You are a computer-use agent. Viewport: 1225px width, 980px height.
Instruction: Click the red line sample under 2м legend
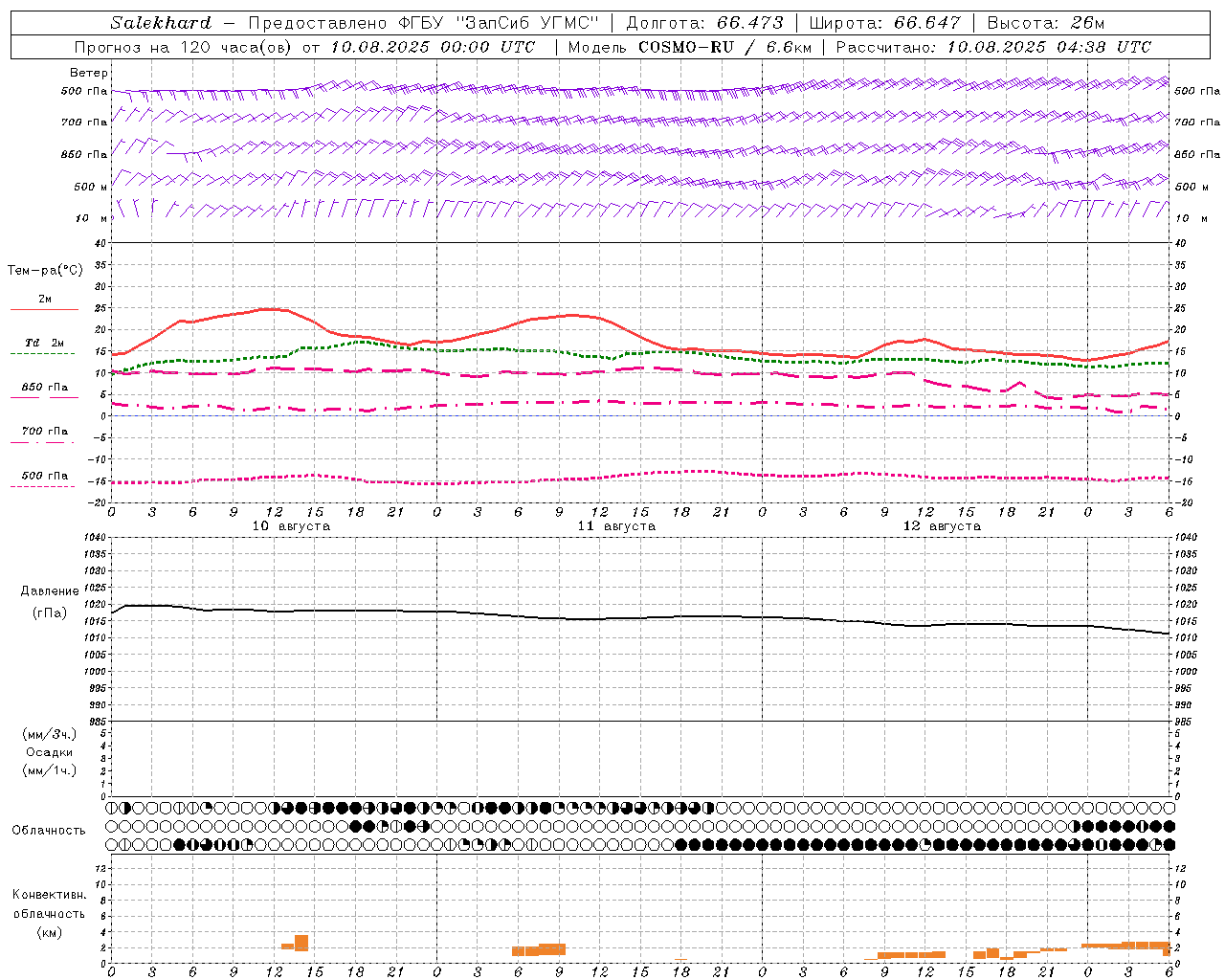click(x=44, y=310)
